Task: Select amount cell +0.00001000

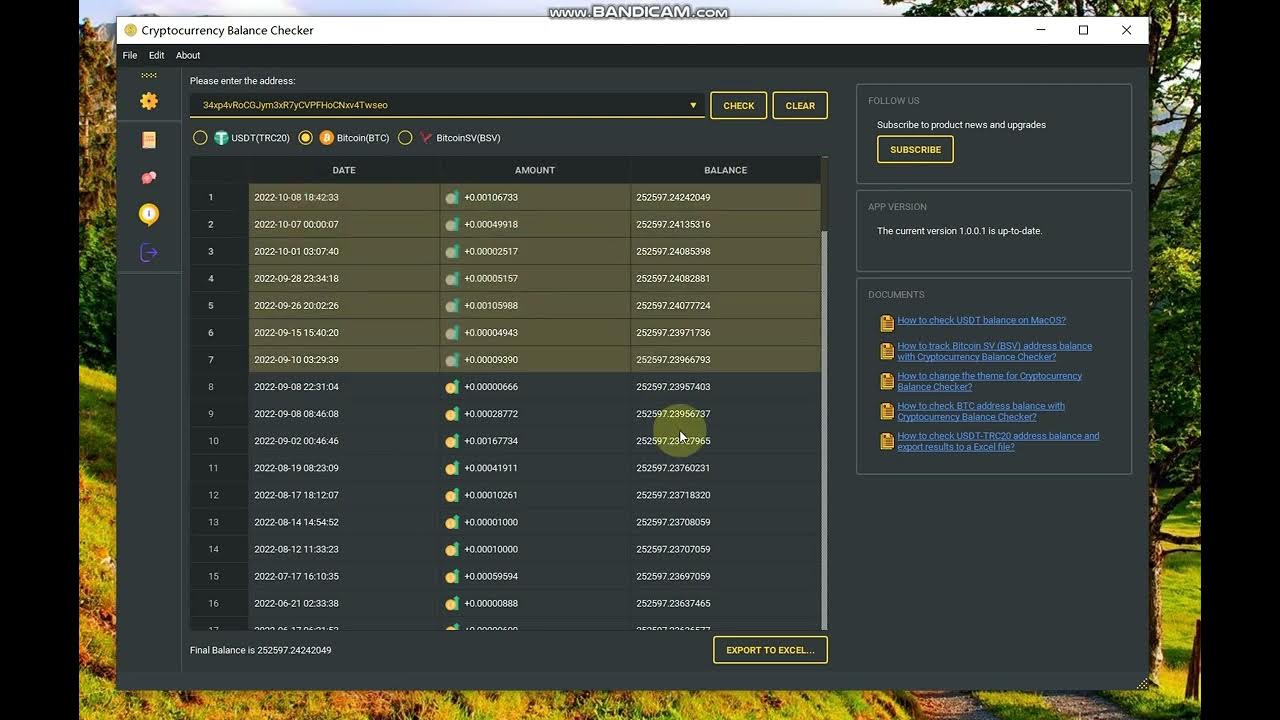Action: 535,522
